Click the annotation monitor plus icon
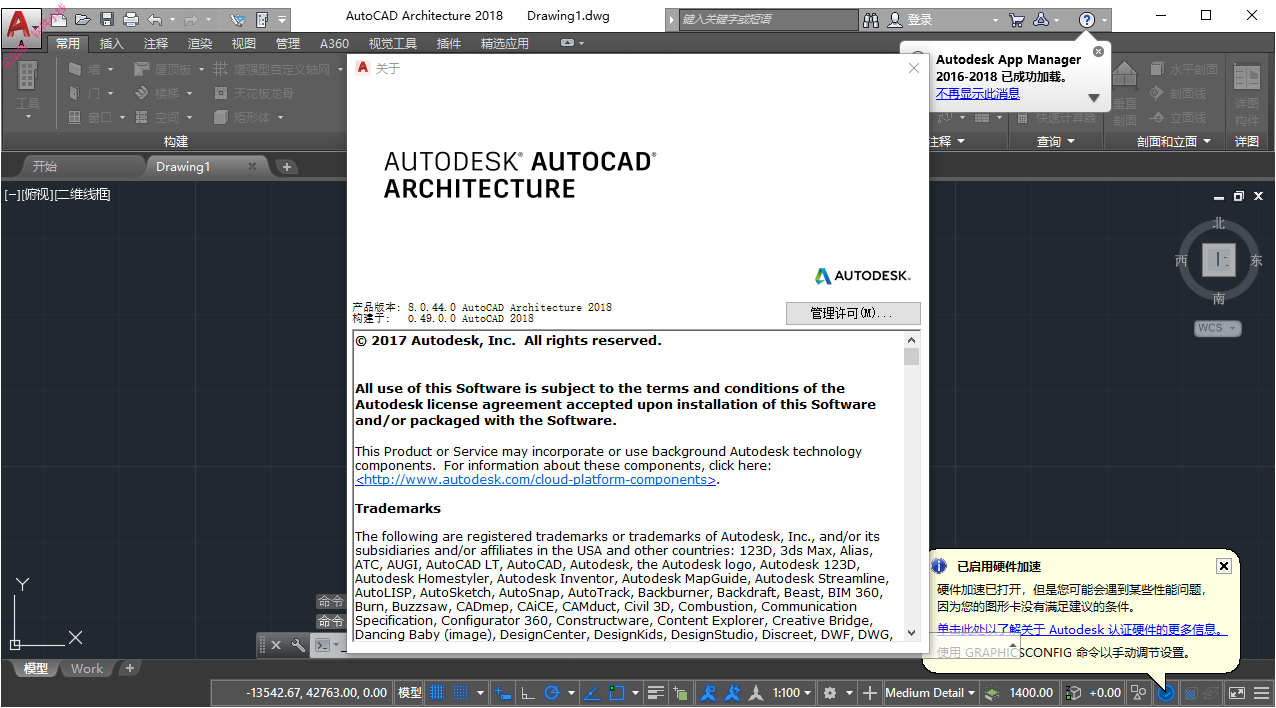Screen dimensions: 1276x708 (x=870, y=692)
